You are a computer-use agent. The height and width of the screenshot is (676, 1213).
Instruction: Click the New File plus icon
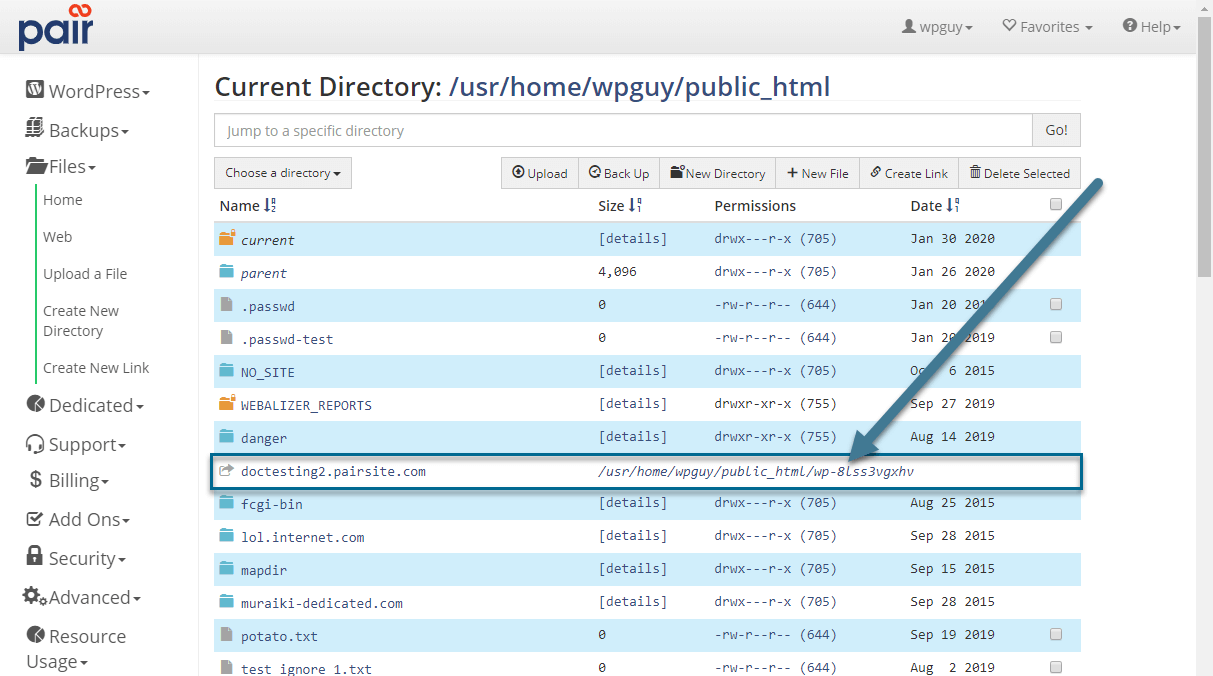click(791, 172)
